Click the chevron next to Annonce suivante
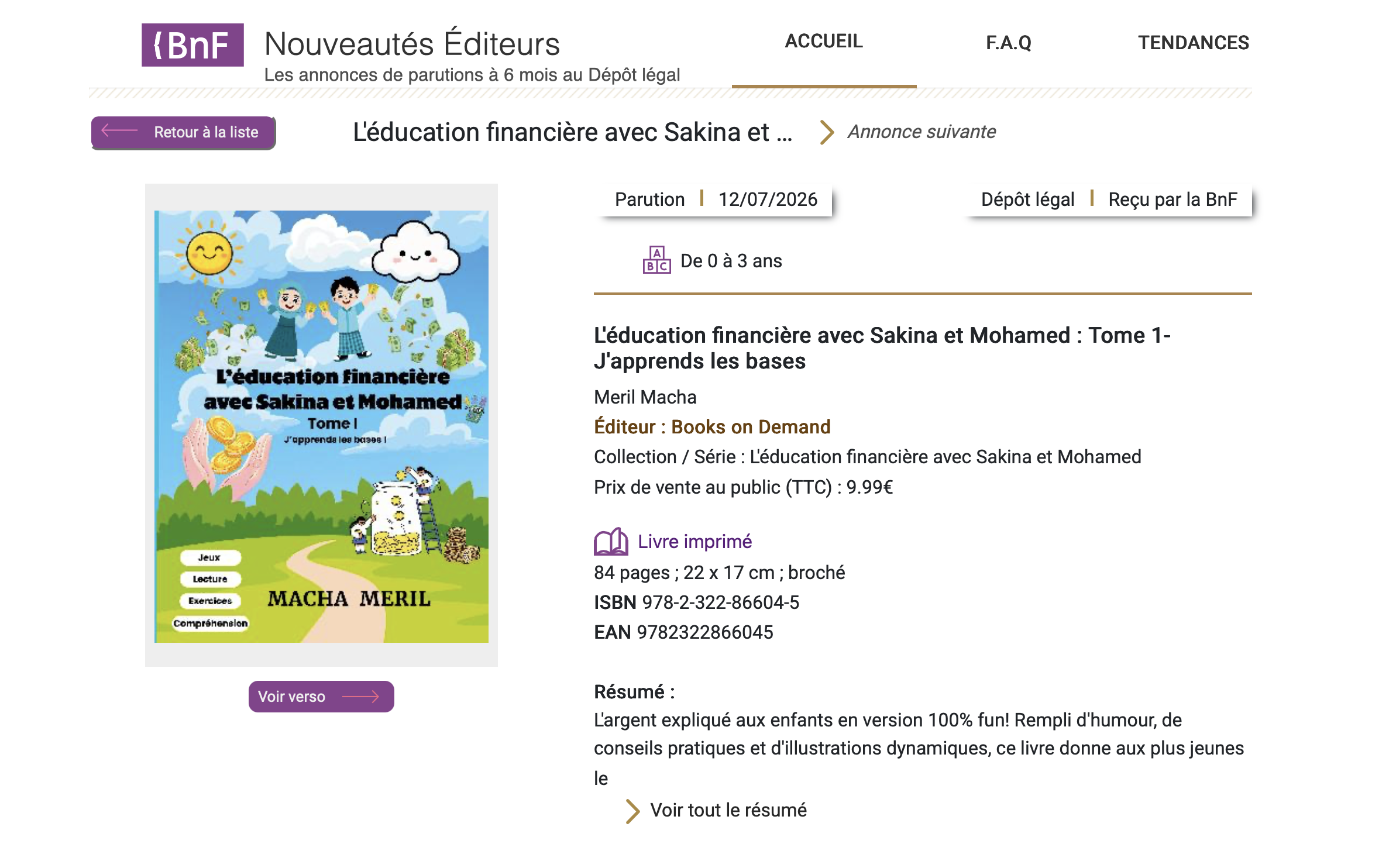Screen dimensions: 1396x868 click(x=826, y=132)
